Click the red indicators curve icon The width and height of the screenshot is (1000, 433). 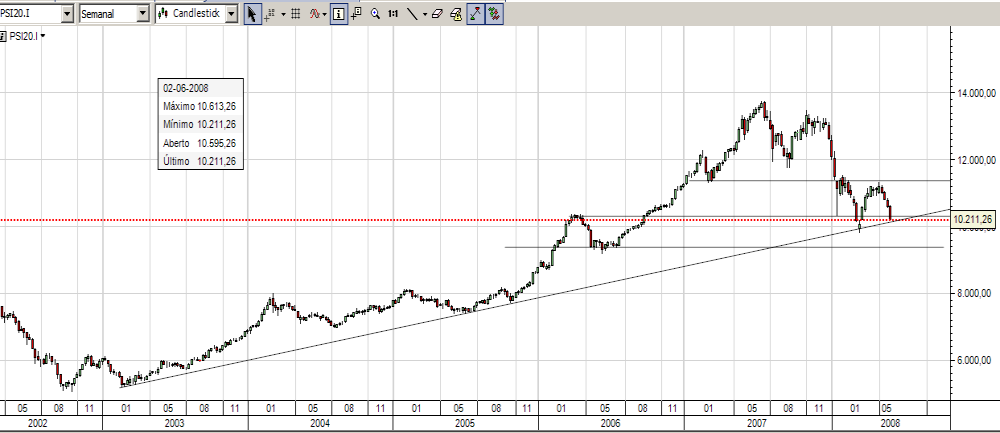coord(314,13)
